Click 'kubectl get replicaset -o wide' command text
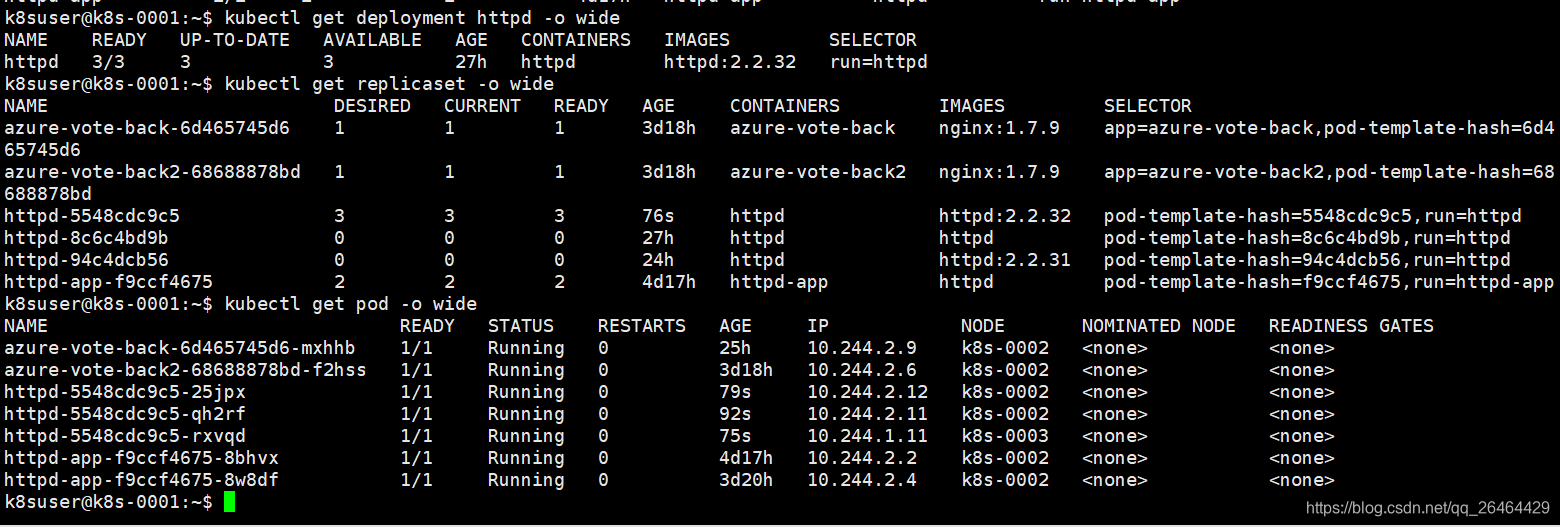This screenshot has width=1560, height=527. pos(389,84)
